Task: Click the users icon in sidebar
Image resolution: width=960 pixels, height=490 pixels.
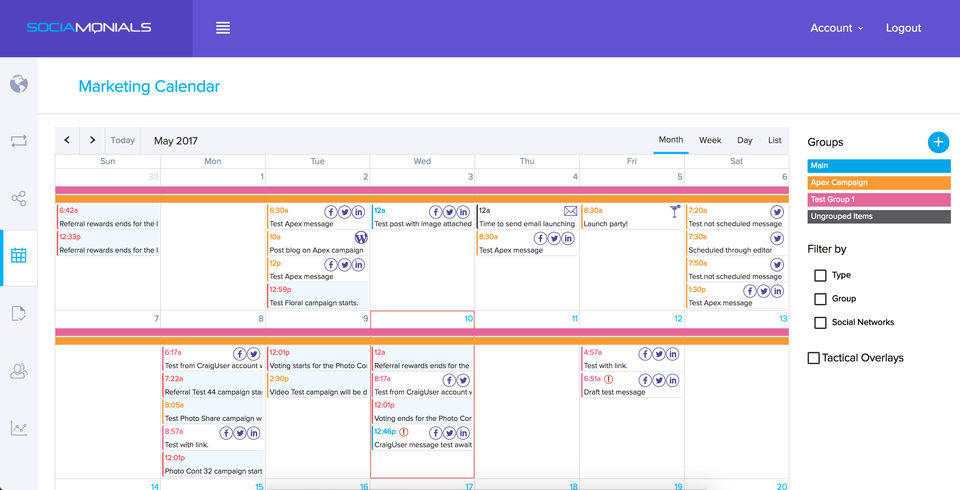Action: 18,371
